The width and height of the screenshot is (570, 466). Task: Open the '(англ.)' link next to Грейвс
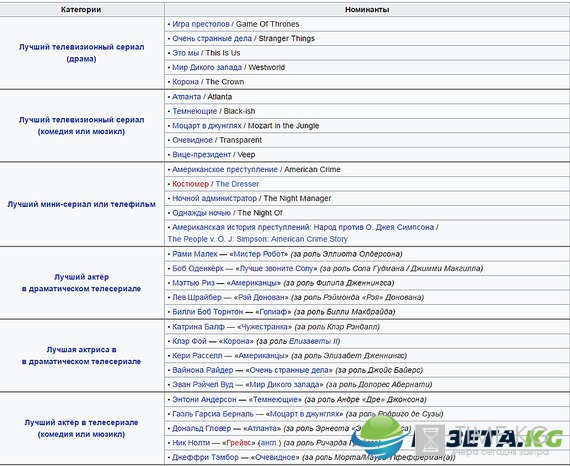(x=269, y=443)
